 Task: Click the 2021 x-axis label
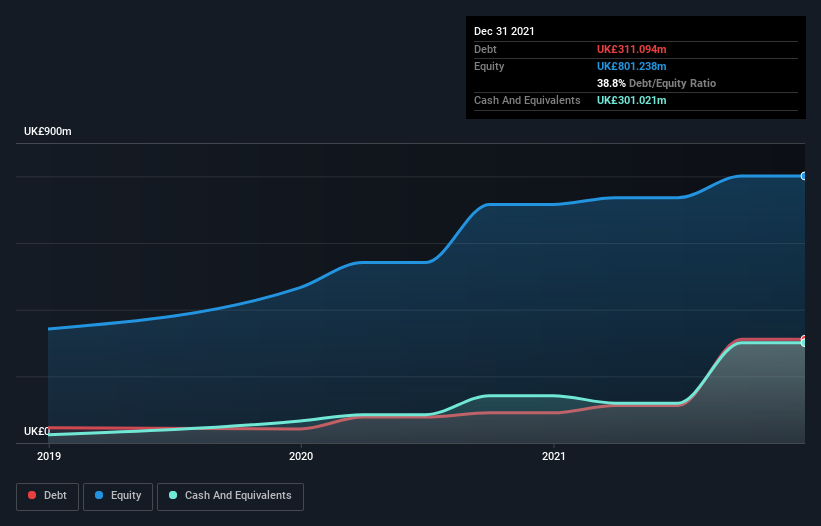(553, 456)
